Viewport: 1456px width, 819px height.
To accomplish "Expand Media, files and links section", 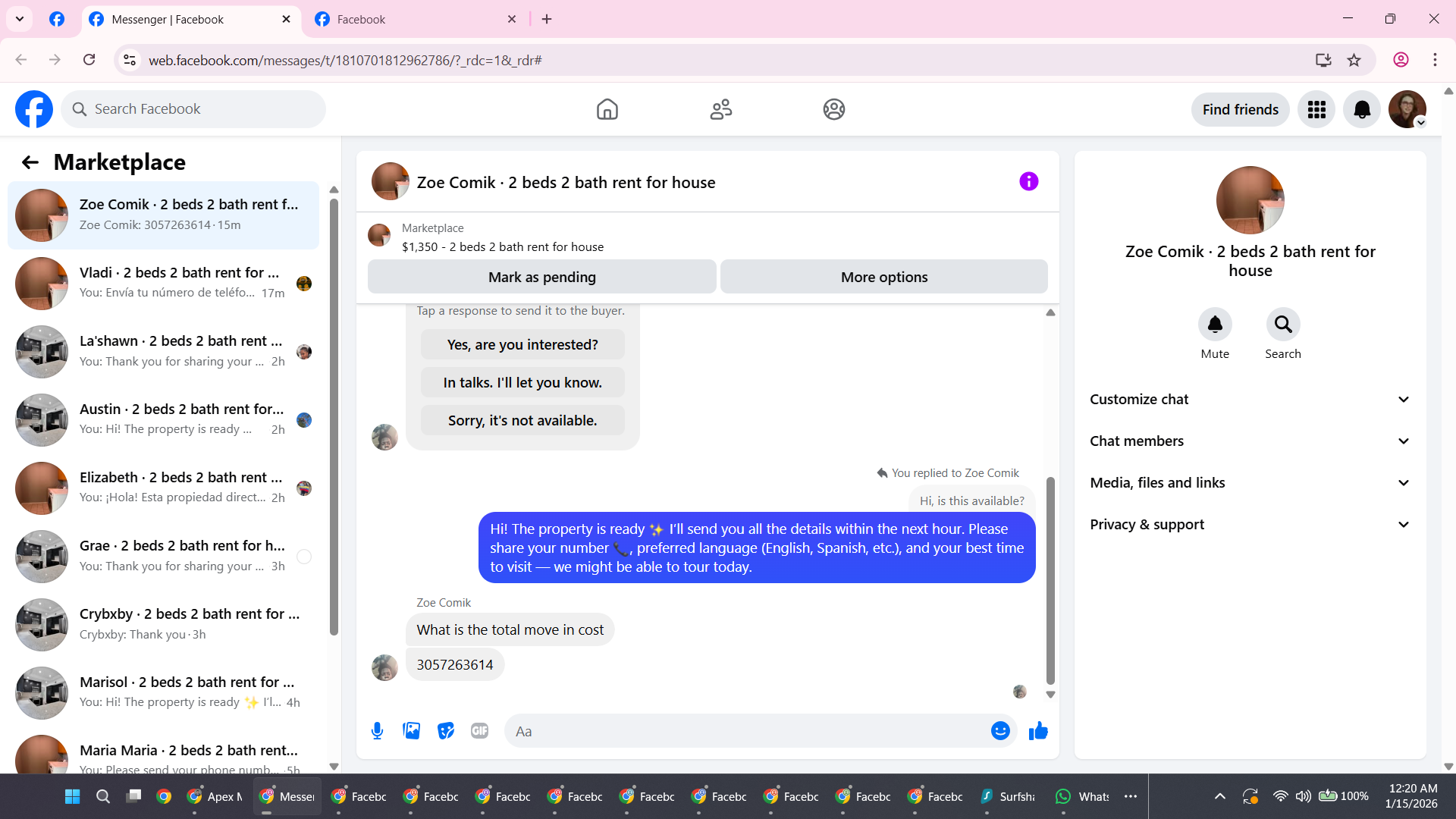I will (x=1250, y=483).
